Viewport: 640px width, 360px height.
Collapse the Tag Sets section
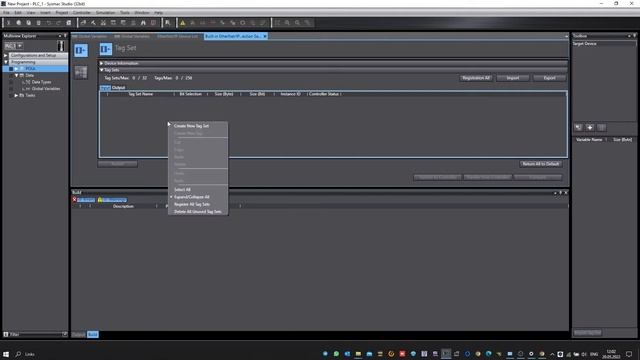coord(102,70)
